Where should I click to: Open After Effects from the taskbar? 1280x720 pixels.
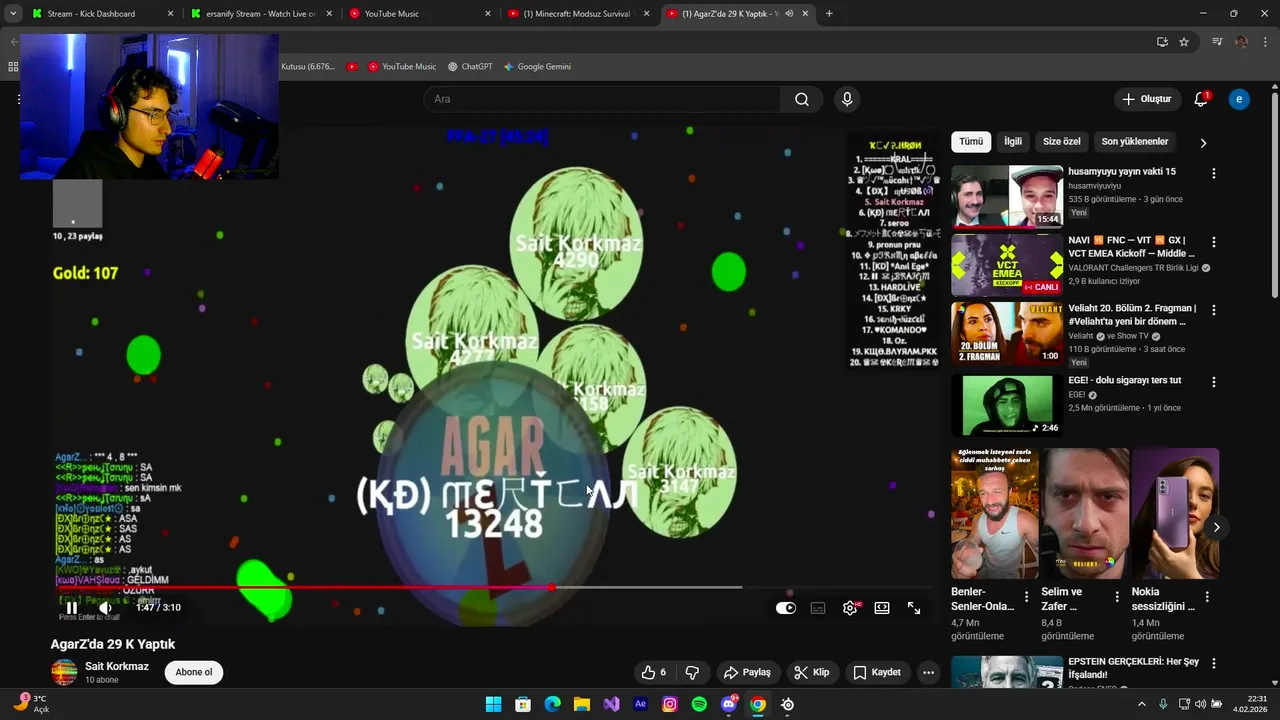tap(640, 704)
